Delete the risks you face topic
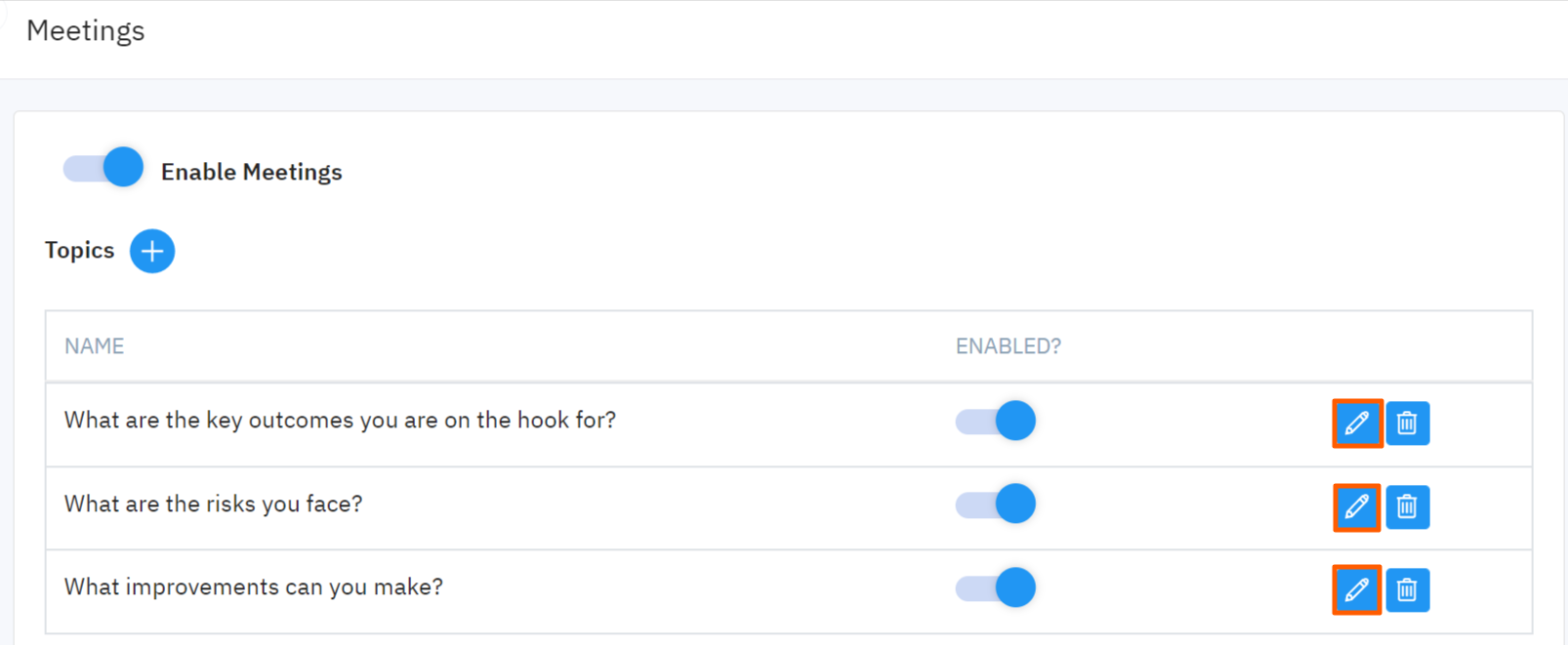This screenshot has height=645, width=1568. coord(1407,506)
